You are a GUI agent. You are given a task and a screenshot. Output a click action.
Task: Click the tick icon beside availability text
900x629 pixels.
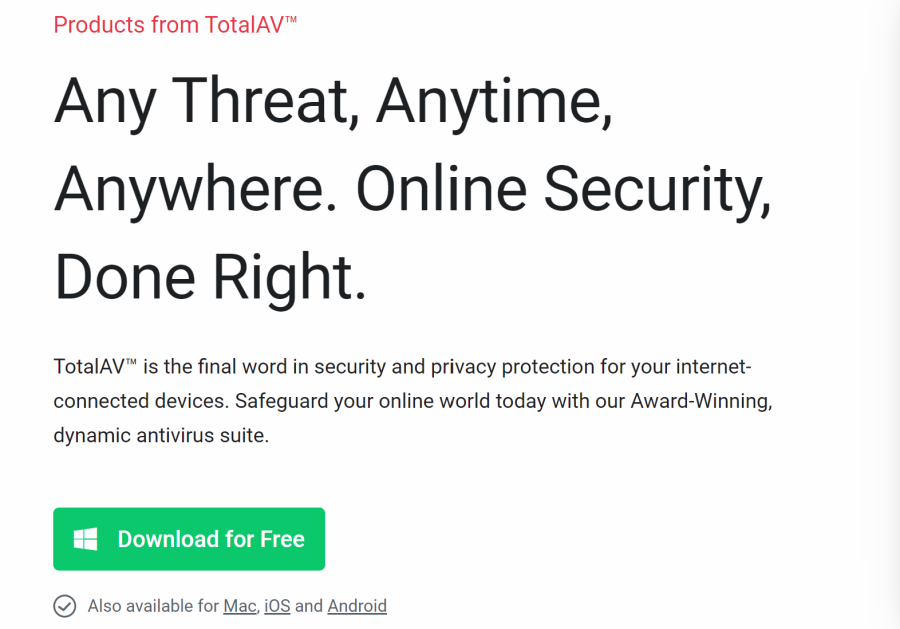(x=64, y=606)
